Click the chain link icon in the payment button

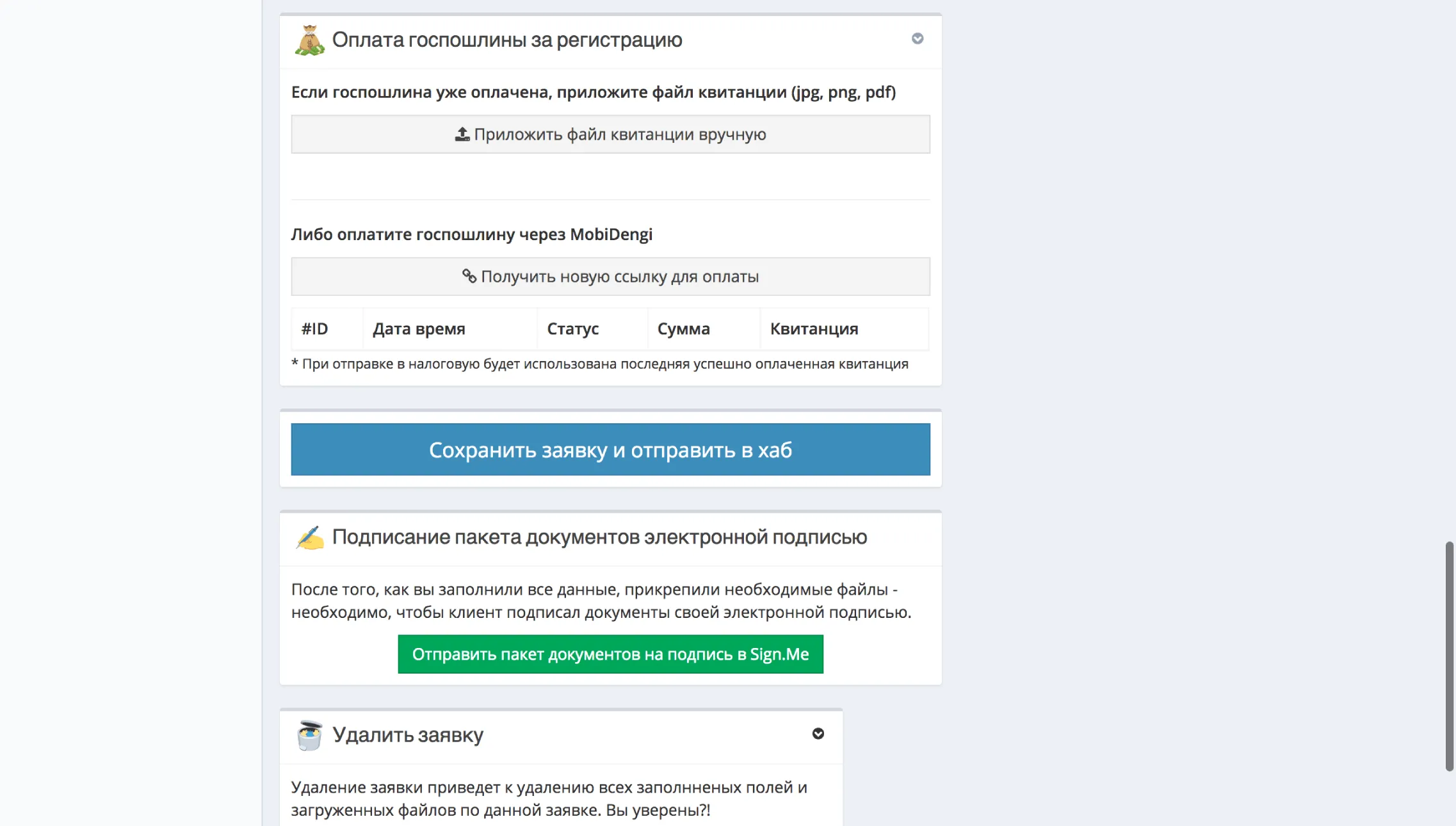coord(469,276)
